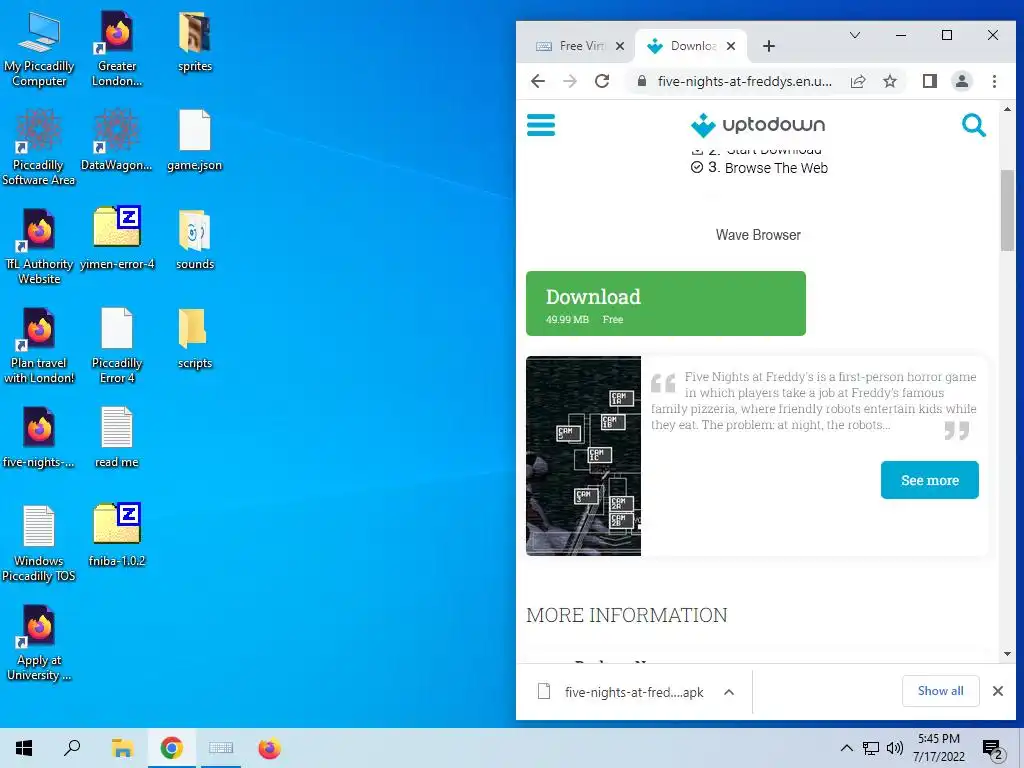Open Firefox from the taskbar

pyautogui.click(x=269, y=748)
